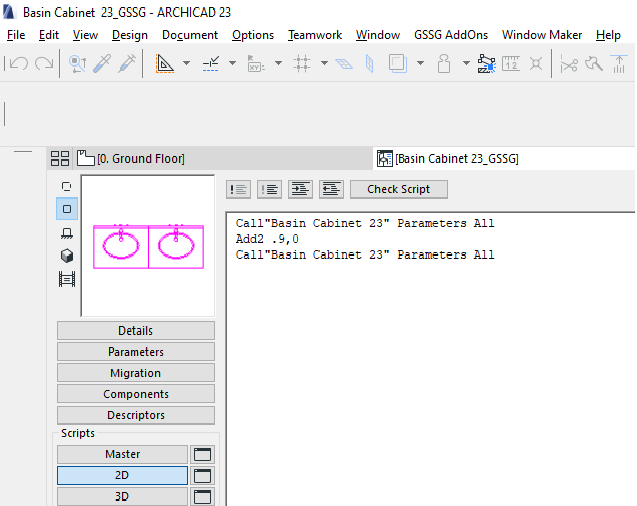Expand the Snap Guides dropdown arrow
The width and height of the screenshot is (637, 506).
pyautogui.click(x=232, y=63)
